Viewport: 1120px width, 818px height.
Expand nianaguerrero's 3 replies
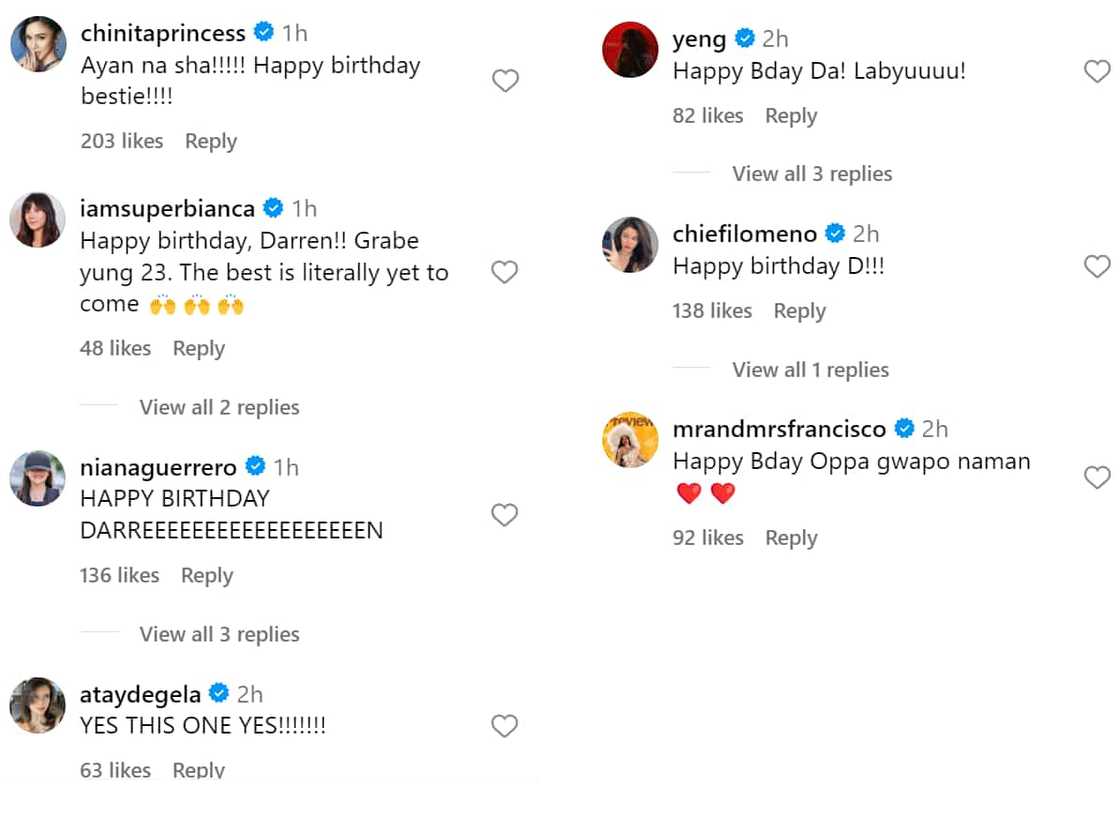click(219, 634)
